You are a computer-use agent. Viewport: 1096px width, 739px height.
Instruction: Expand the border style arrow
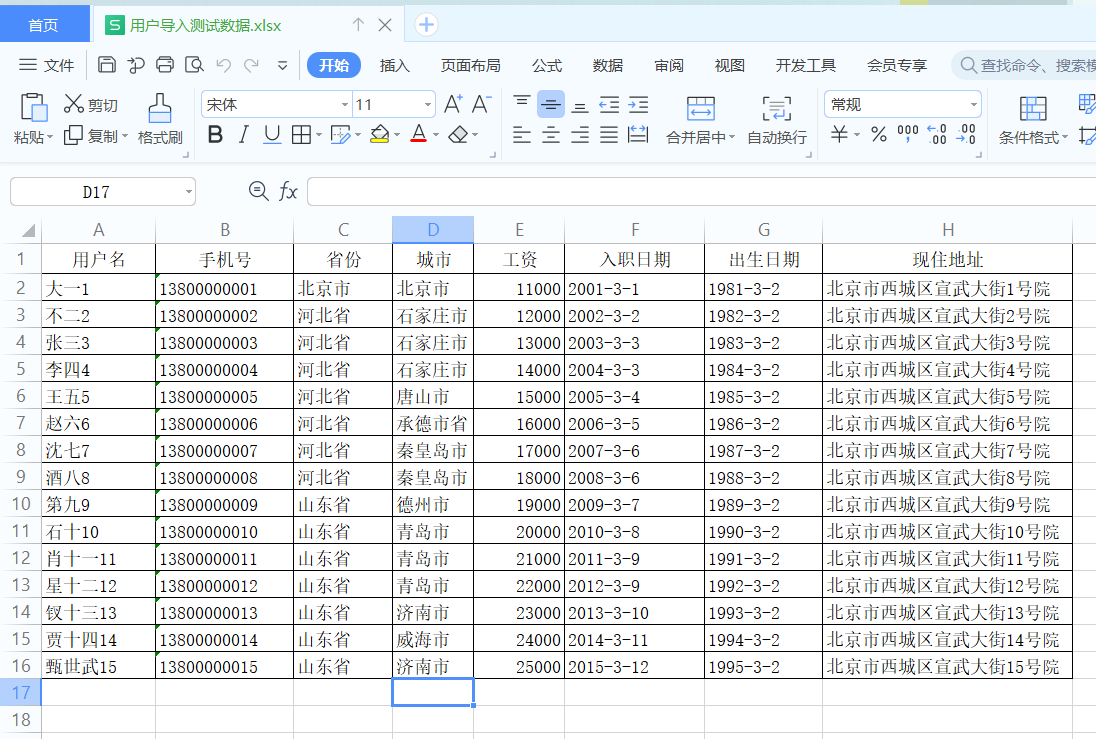pyautogui.click(x=319, y=135)
